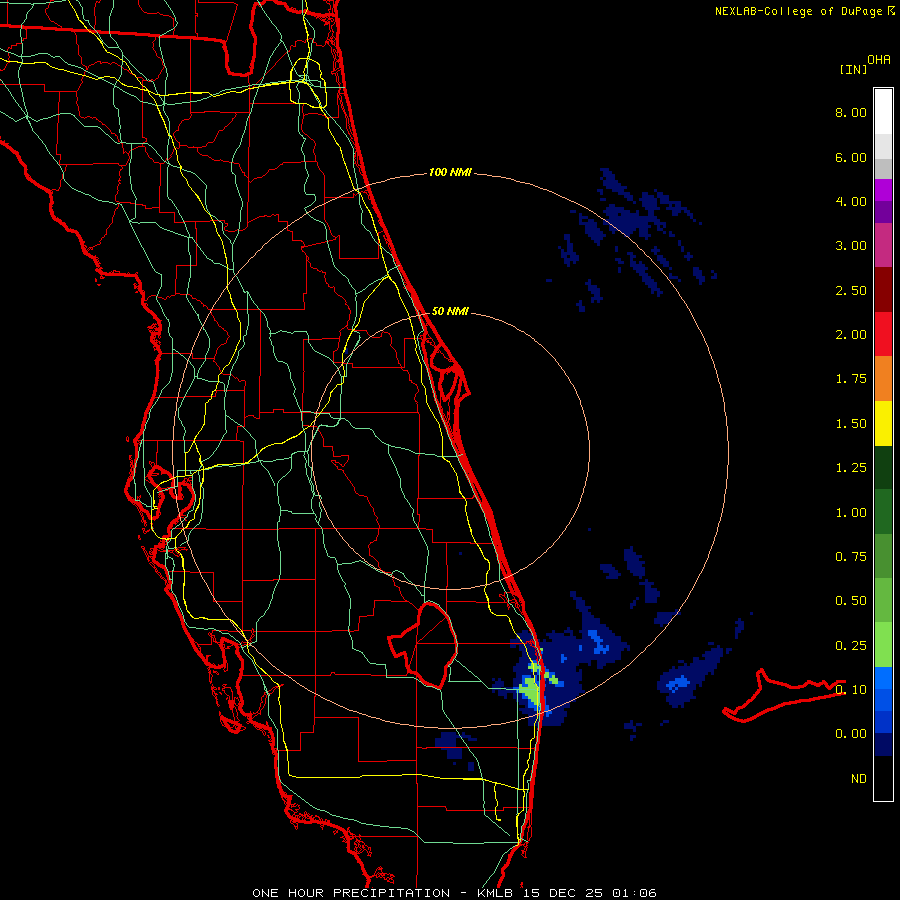Pick the light green swatch beside 0.50
Image resolution: width=900 pixels, height=900 pixels.
tap(883, 600)
